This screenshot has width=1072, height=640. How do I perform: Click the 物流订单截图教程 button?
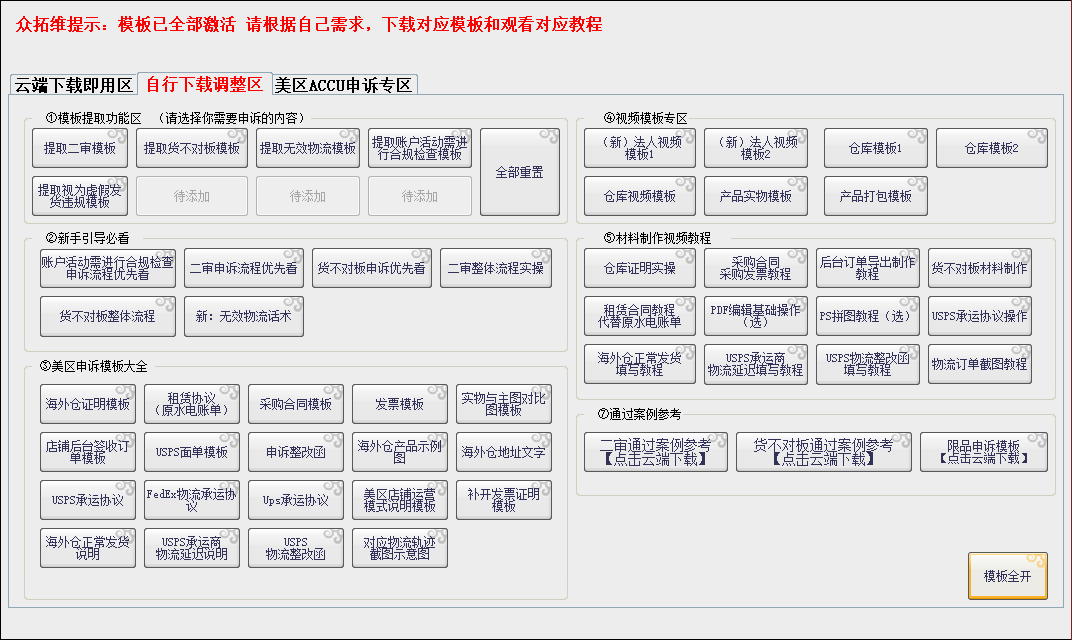[980, 364]
